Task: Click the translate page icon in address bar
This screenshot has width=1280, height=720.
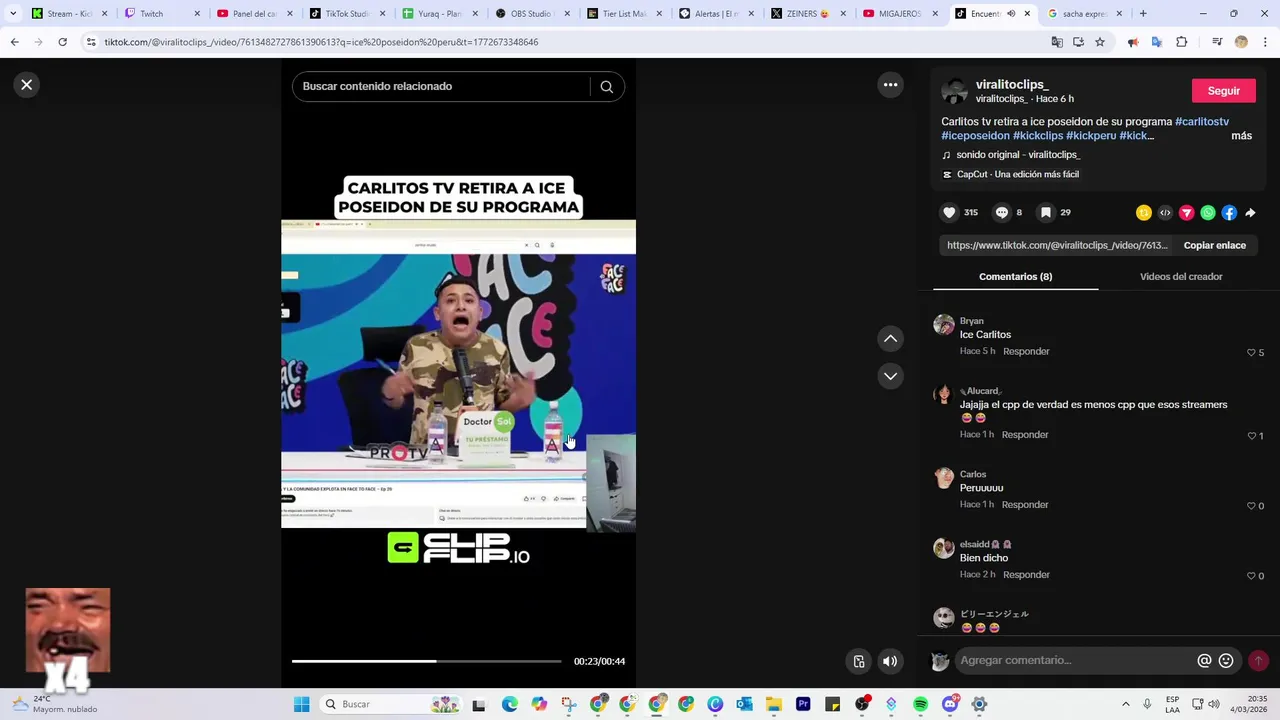Action: point(1057,42)
